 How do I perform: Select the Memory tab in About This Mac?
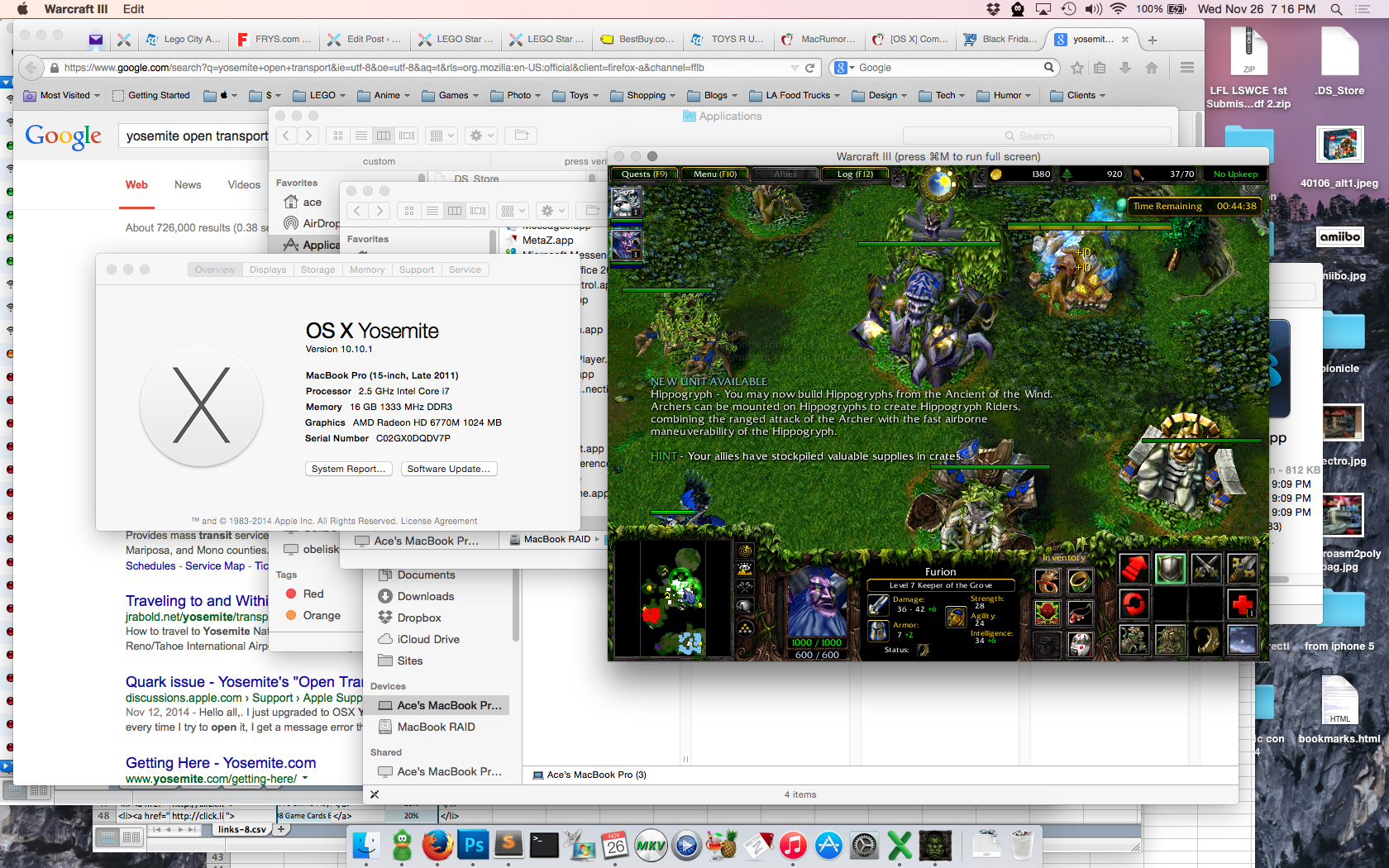(367, 269)
